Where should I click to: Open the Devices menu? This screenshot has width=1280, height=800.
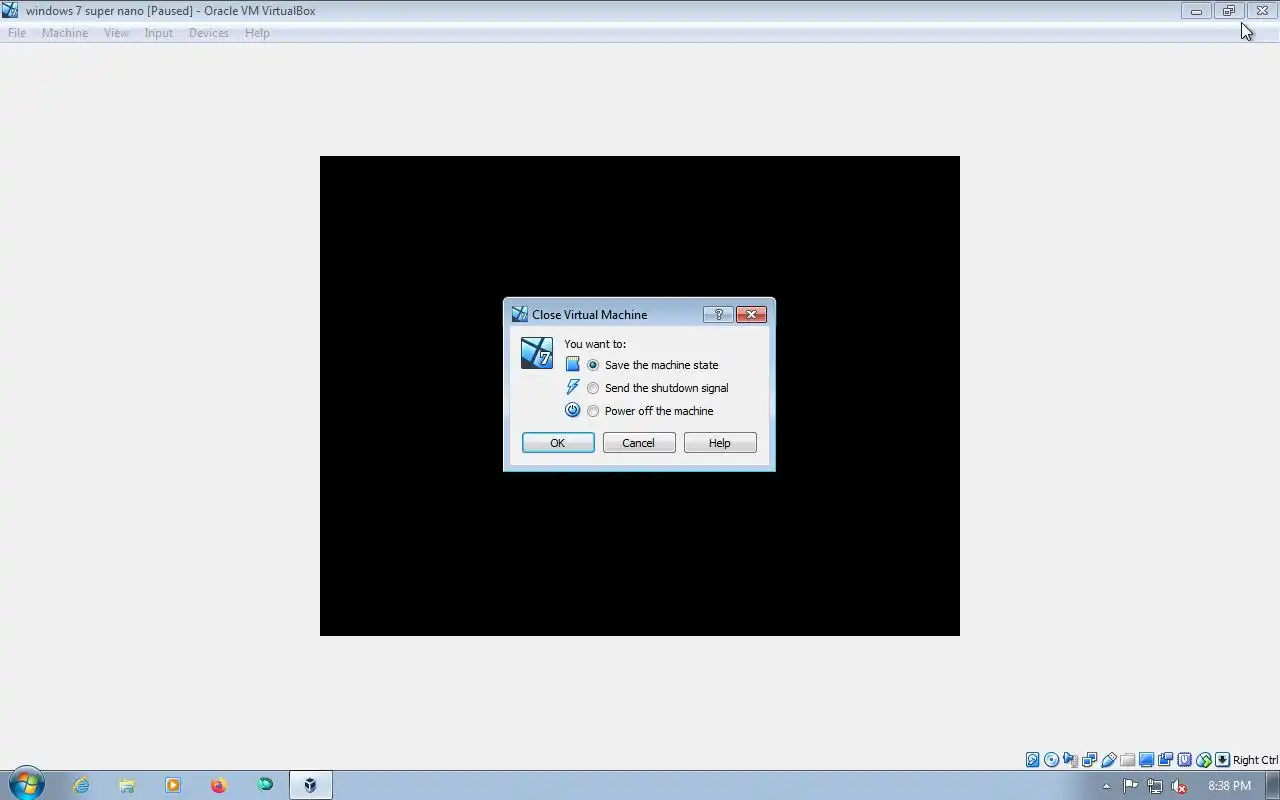pos(209,33)
